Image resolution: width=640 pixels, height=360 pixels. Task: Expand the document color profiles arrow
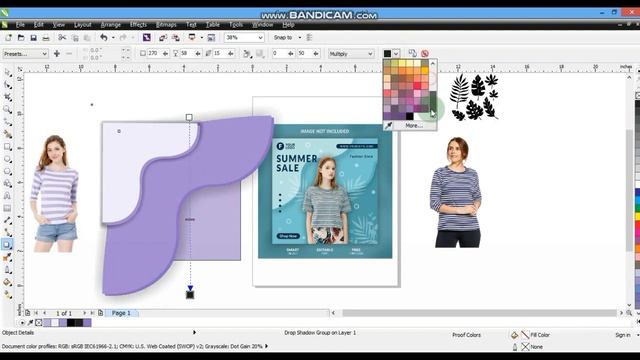[x=267, y=346]
